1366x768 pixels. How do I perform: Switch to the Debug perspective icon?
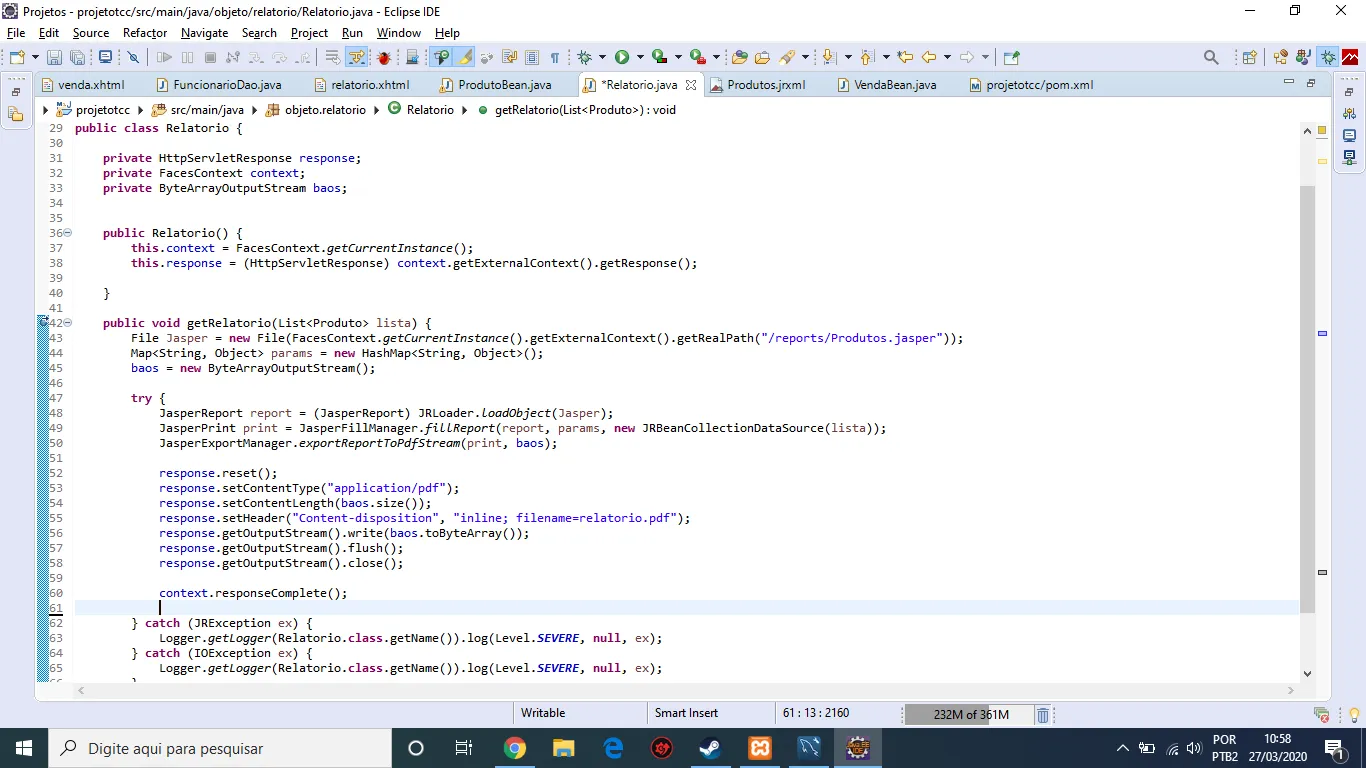(x=1328, y=58)
